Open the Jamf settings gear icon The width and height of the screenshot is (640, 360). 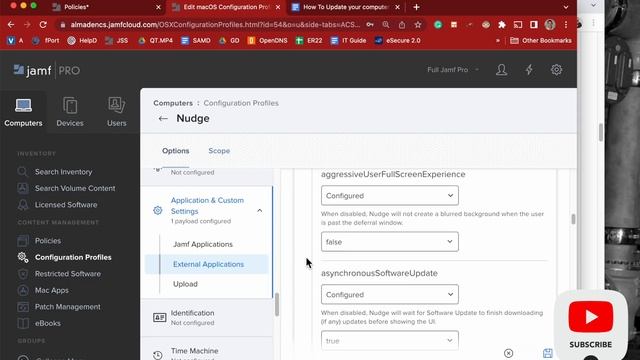point(556,70)
